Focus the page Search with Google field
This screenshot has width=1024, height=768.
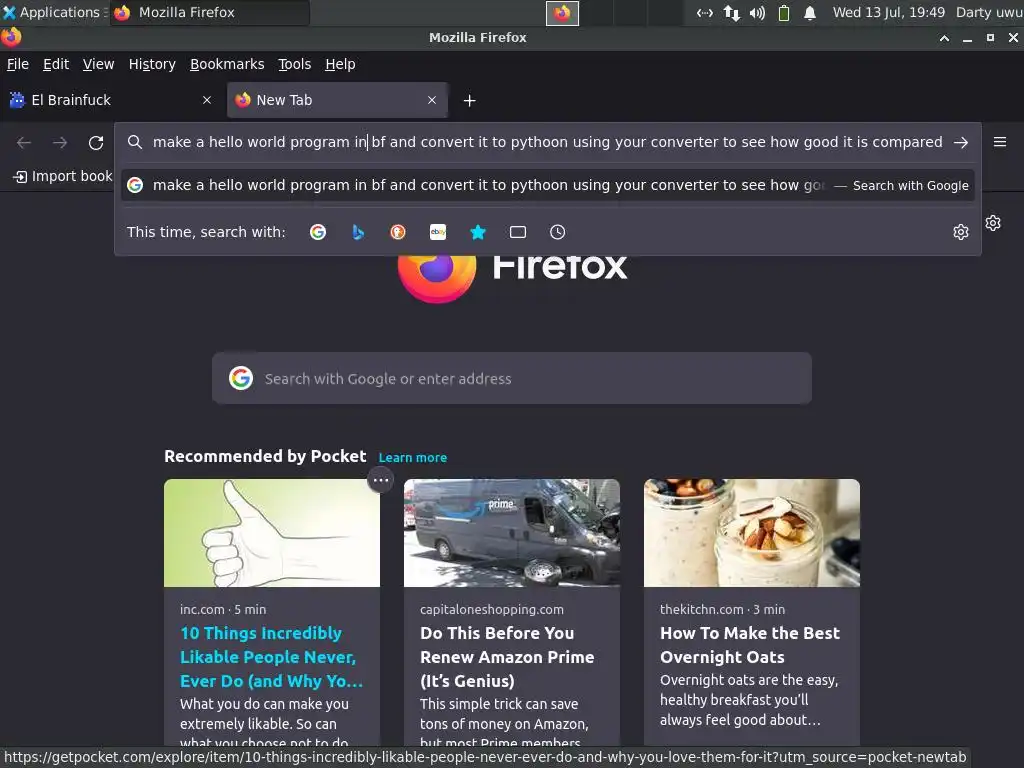point(512,378)
